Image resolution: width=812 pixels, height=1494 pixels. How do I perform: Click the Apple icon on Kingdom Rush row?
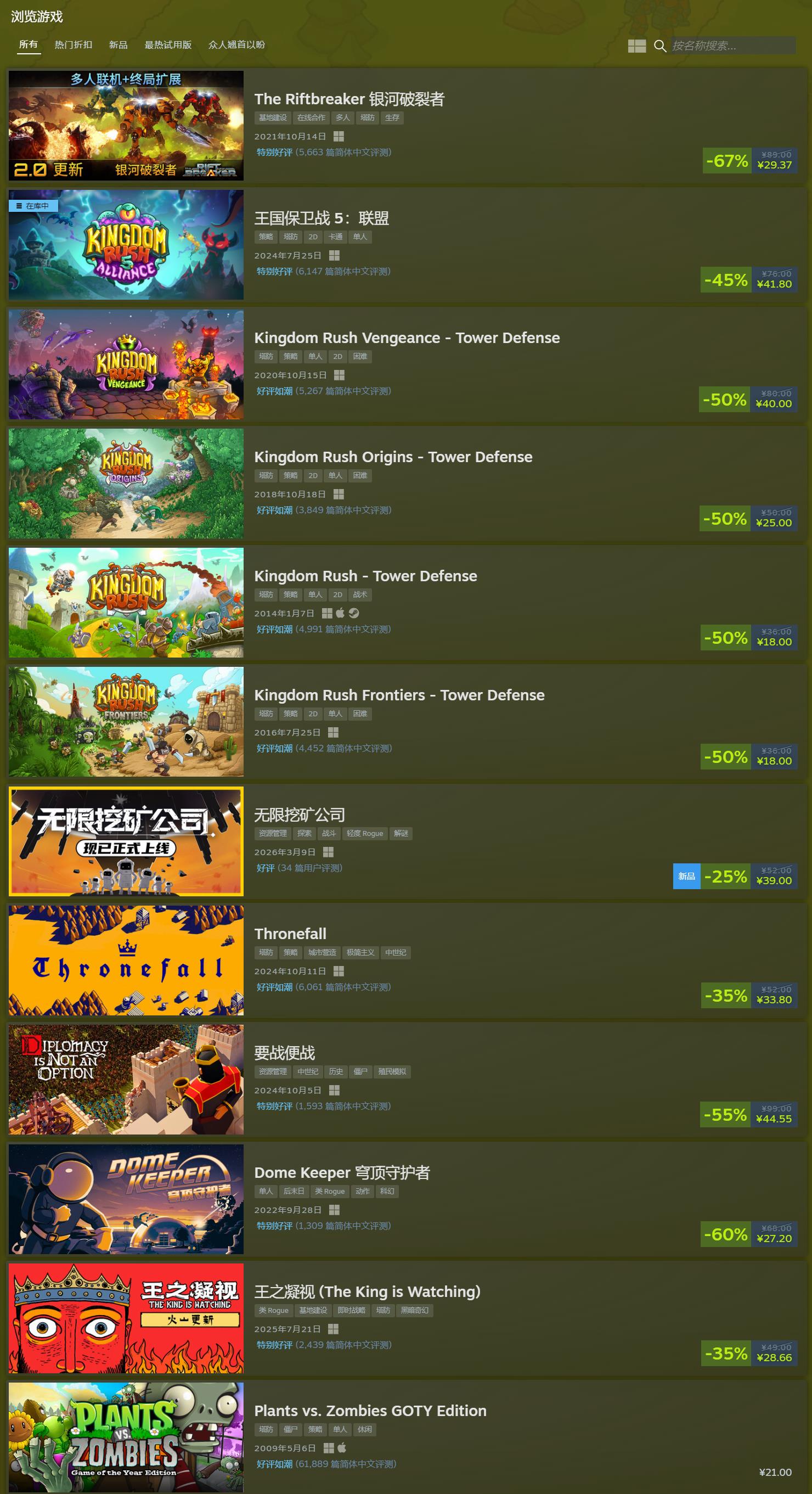pyautogui.click(x=340, y=613)
